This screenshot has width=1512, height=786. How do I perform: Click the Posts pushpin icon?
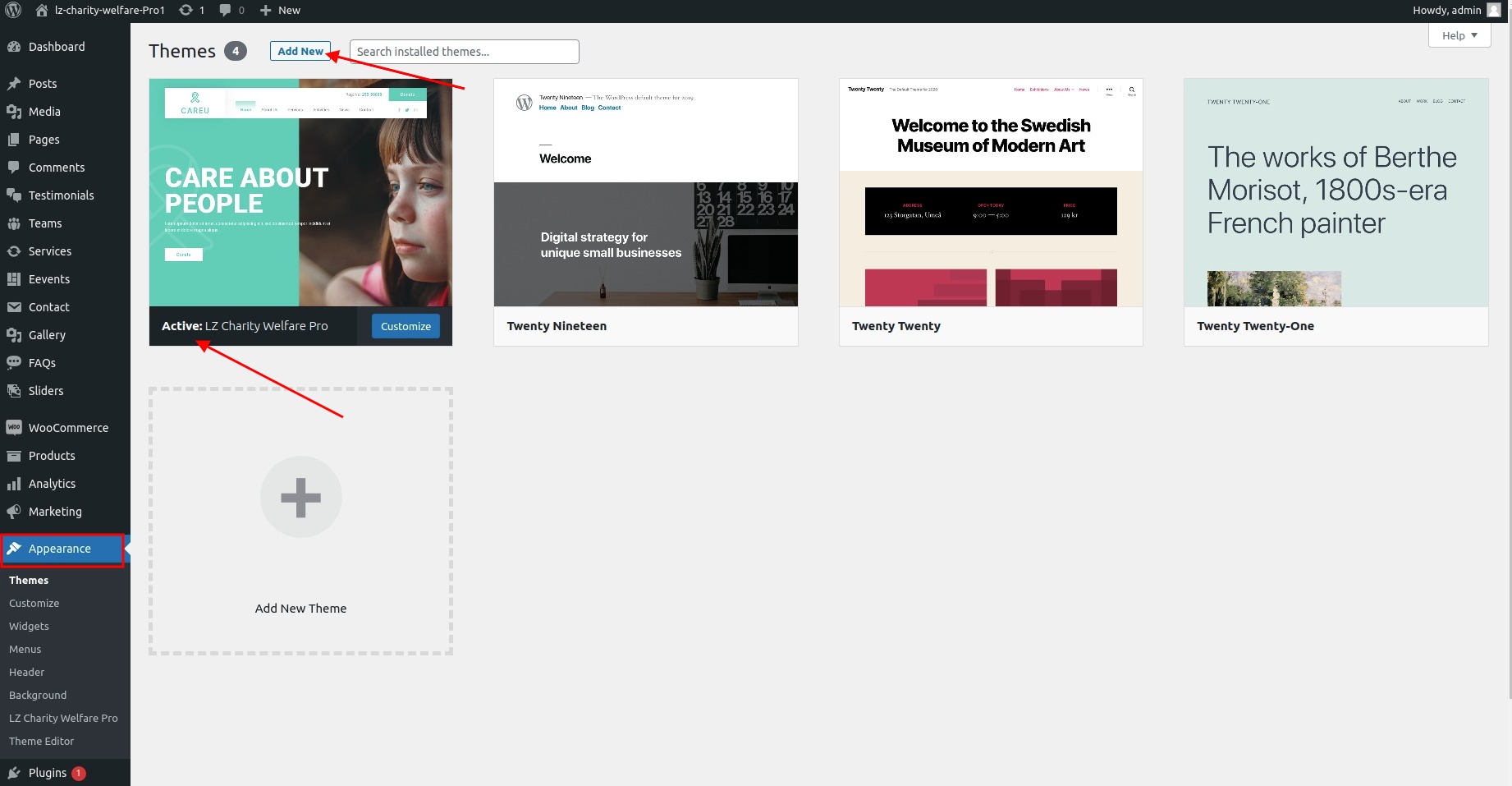tap(14, 84)
